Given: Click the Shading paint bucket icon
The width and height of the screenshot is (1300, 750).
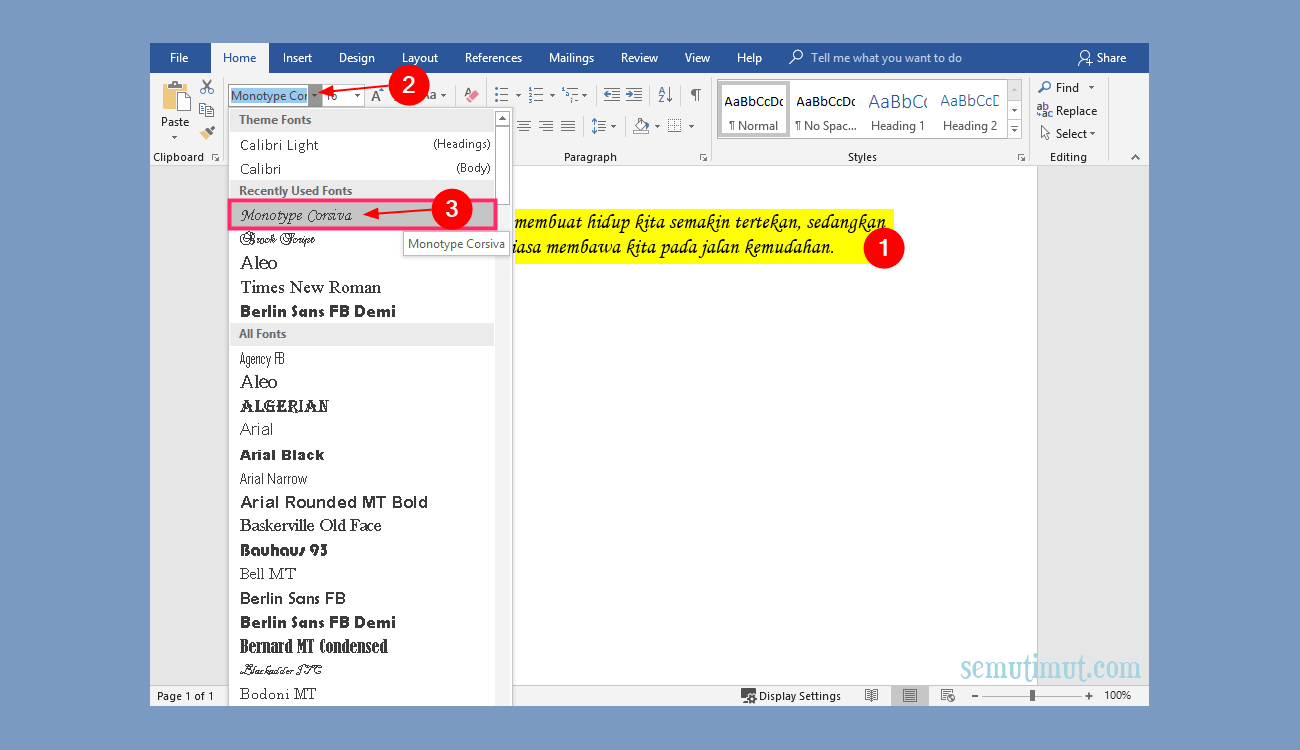Looking at the screenshot, I should point(641,126).
